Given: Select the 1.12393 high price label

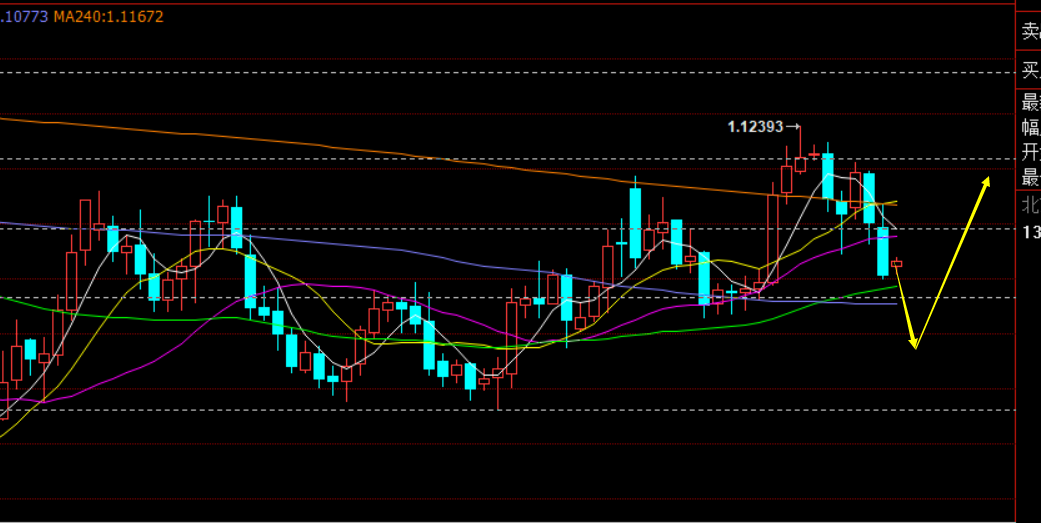Looking at the screenshot, I should (756, 127).
